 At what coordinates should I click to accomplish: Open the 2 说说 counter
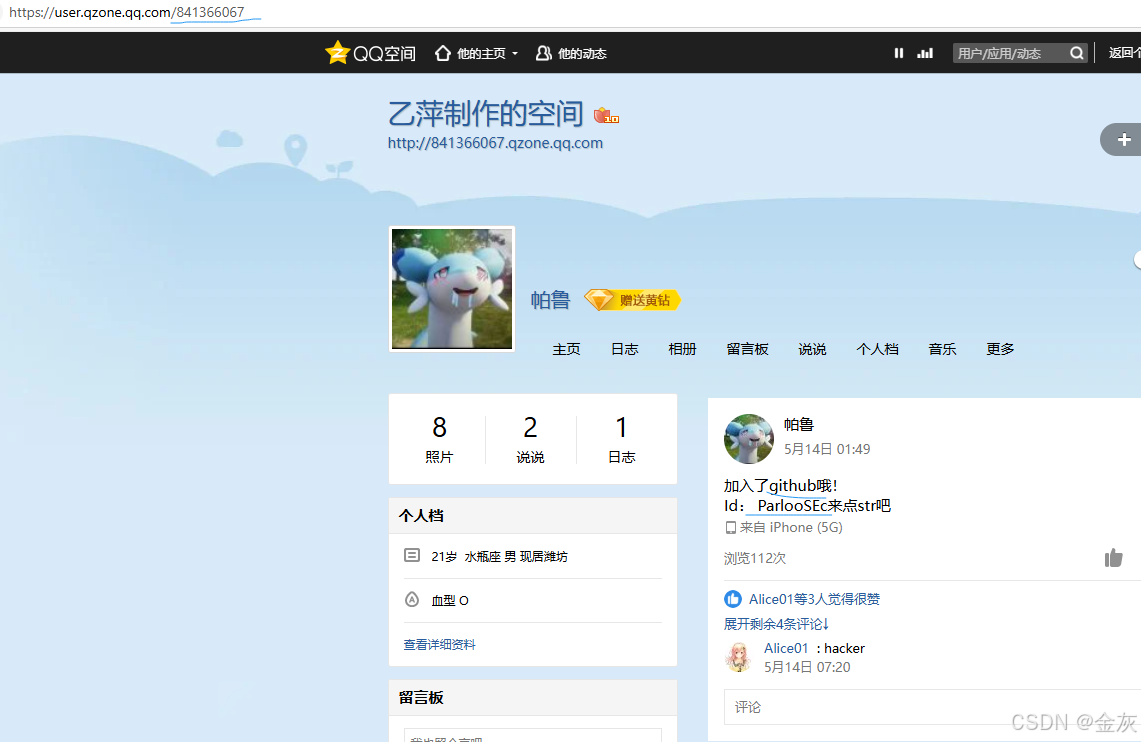click(x=530, y=439)
